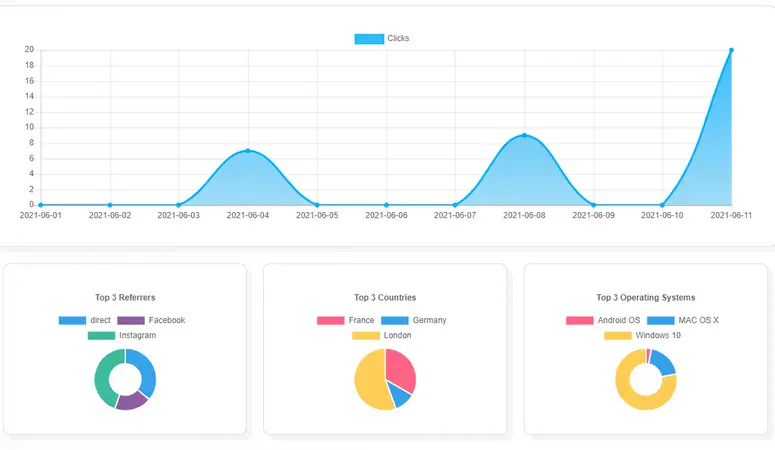Click the 2021-06-08 x-axis label

pyautogui.click(x=524, y=216)
